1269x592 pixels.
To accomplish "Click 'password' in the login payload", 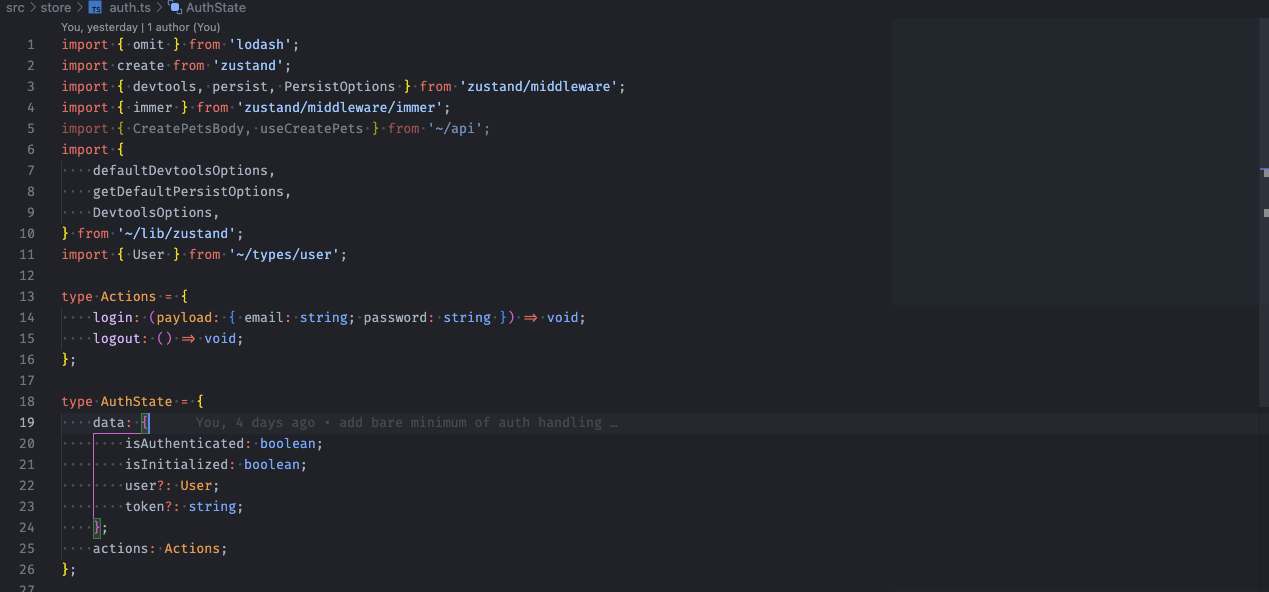I will click(x=396, y=317).
